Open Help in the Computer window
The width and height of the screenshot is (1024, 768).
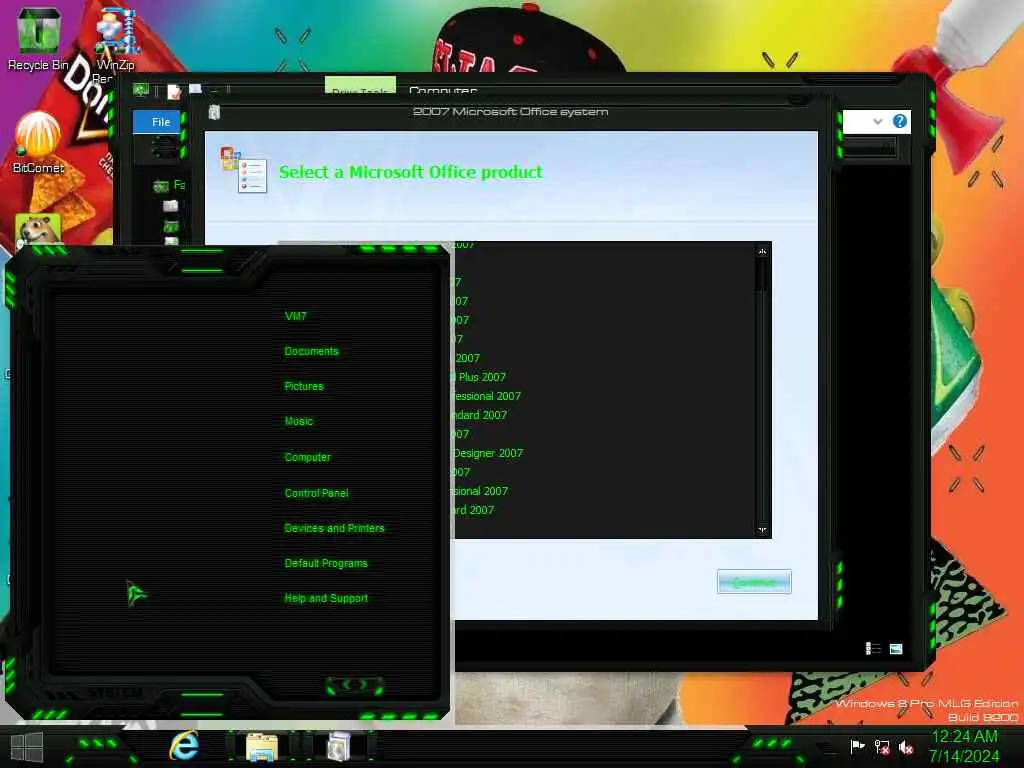click(900, 121)
